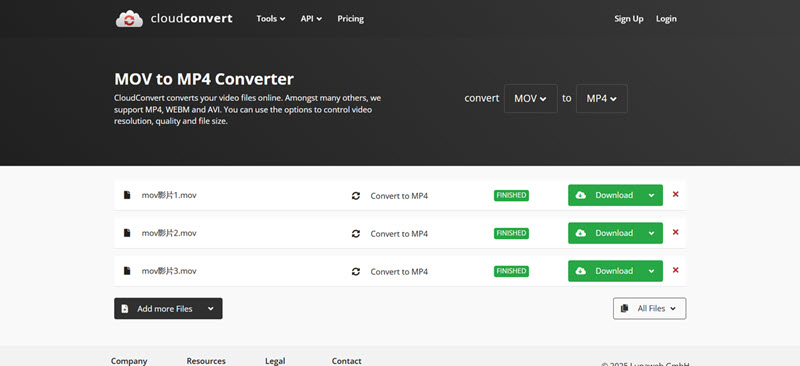Click the Resources footer heading

coord(206,361)
